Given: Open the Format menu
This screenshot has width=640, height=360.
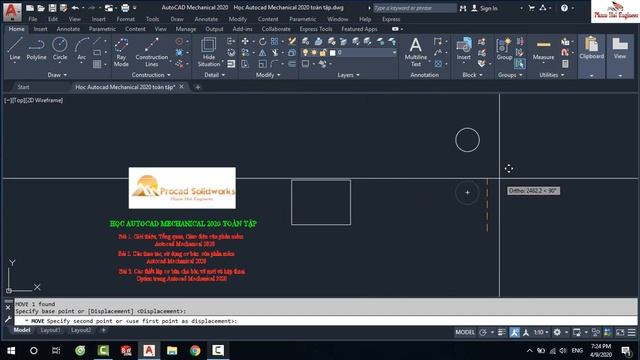Looking at the screenshot, I should click(x=125, y=19).
